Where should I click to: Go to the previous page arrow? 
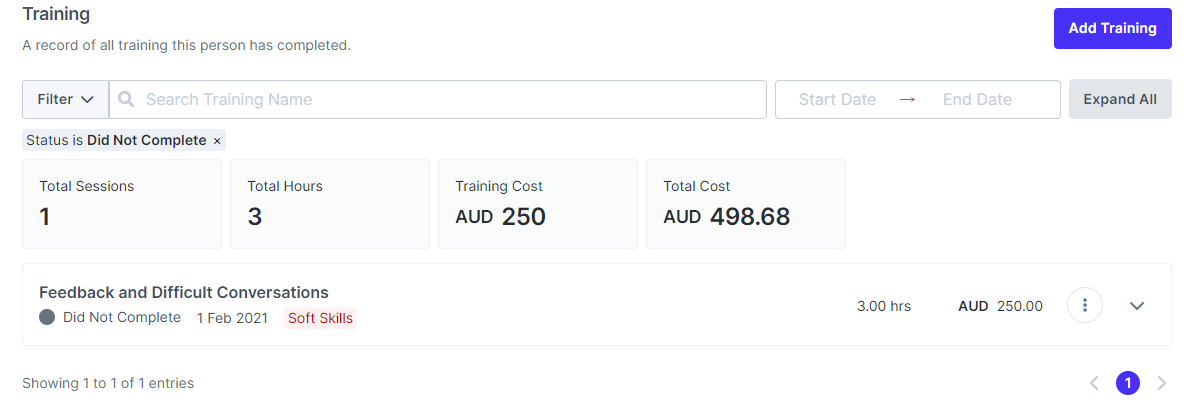[1094, 383]
